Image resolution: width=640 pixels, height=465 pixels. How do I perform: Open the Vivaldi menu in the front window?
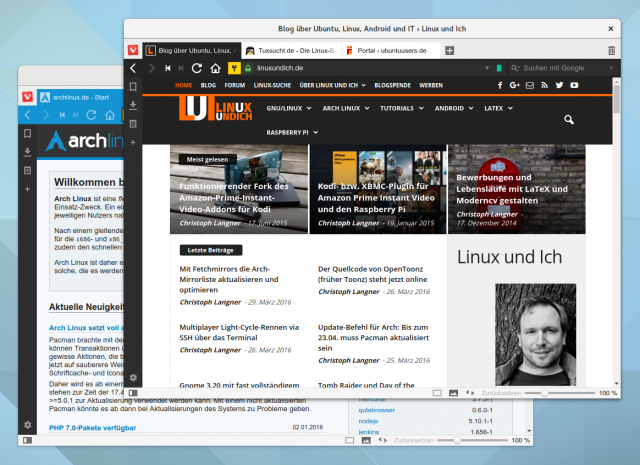click(x=133, y=50)
